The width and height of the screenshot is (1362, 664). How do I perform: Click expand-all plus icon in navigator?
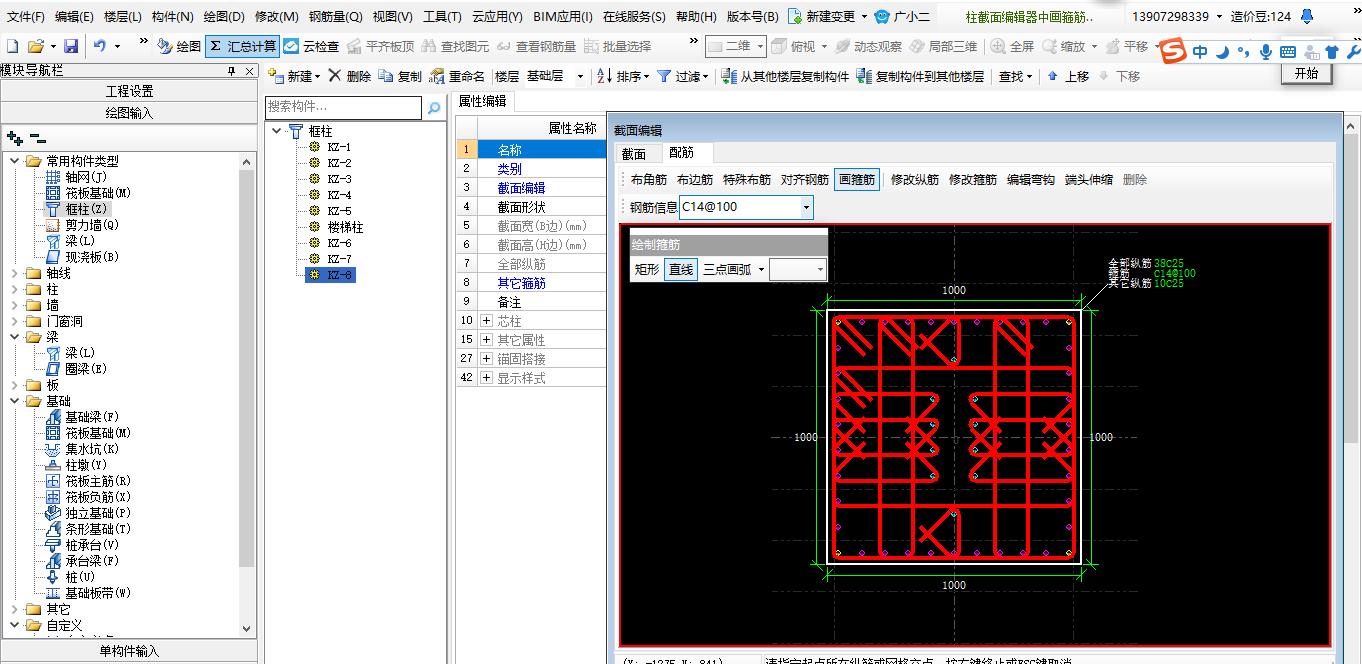pyautogui.click(x=14, y=138)
